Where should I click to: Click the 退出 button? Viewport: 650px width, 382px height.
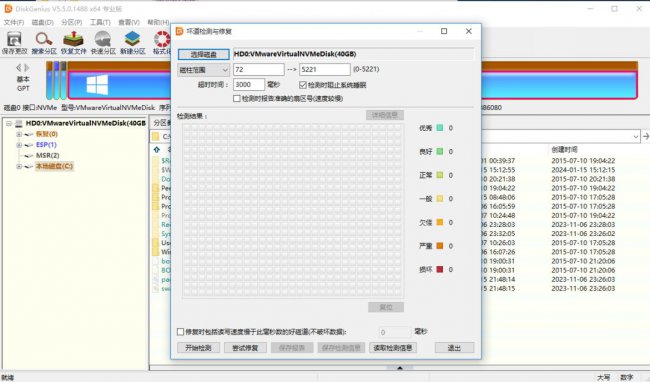[454, 348]
